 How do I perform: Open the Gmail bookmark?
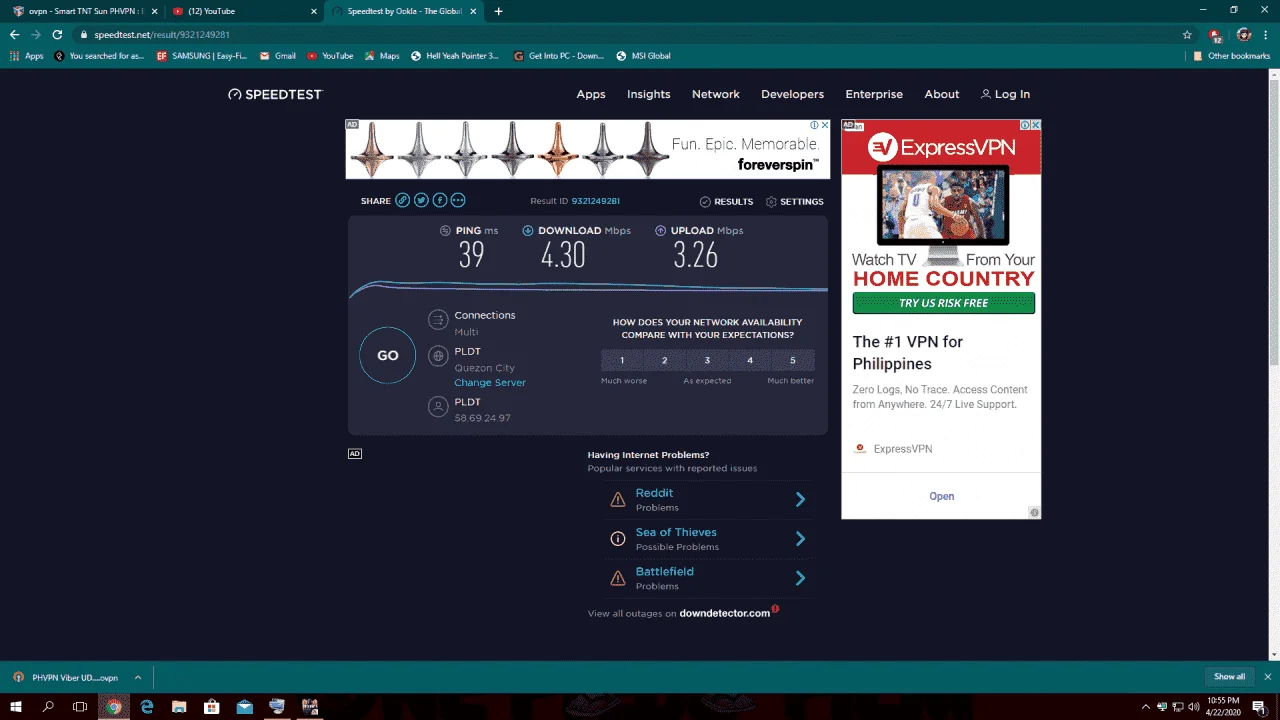coord(277,56)
